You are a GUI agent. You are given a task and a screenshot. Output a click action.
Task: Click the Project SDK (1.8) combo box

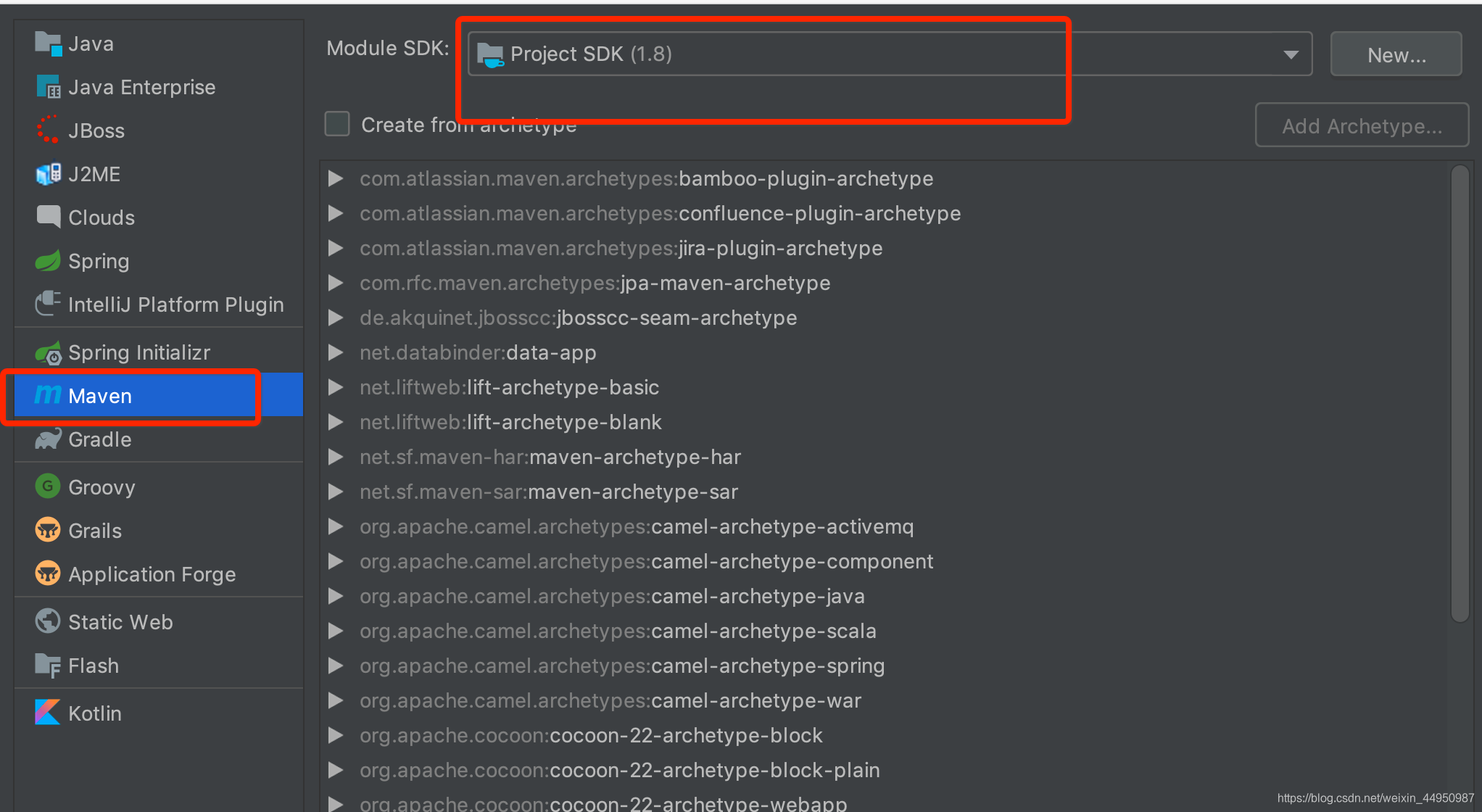pyautogui.click(x=890, y=54)
